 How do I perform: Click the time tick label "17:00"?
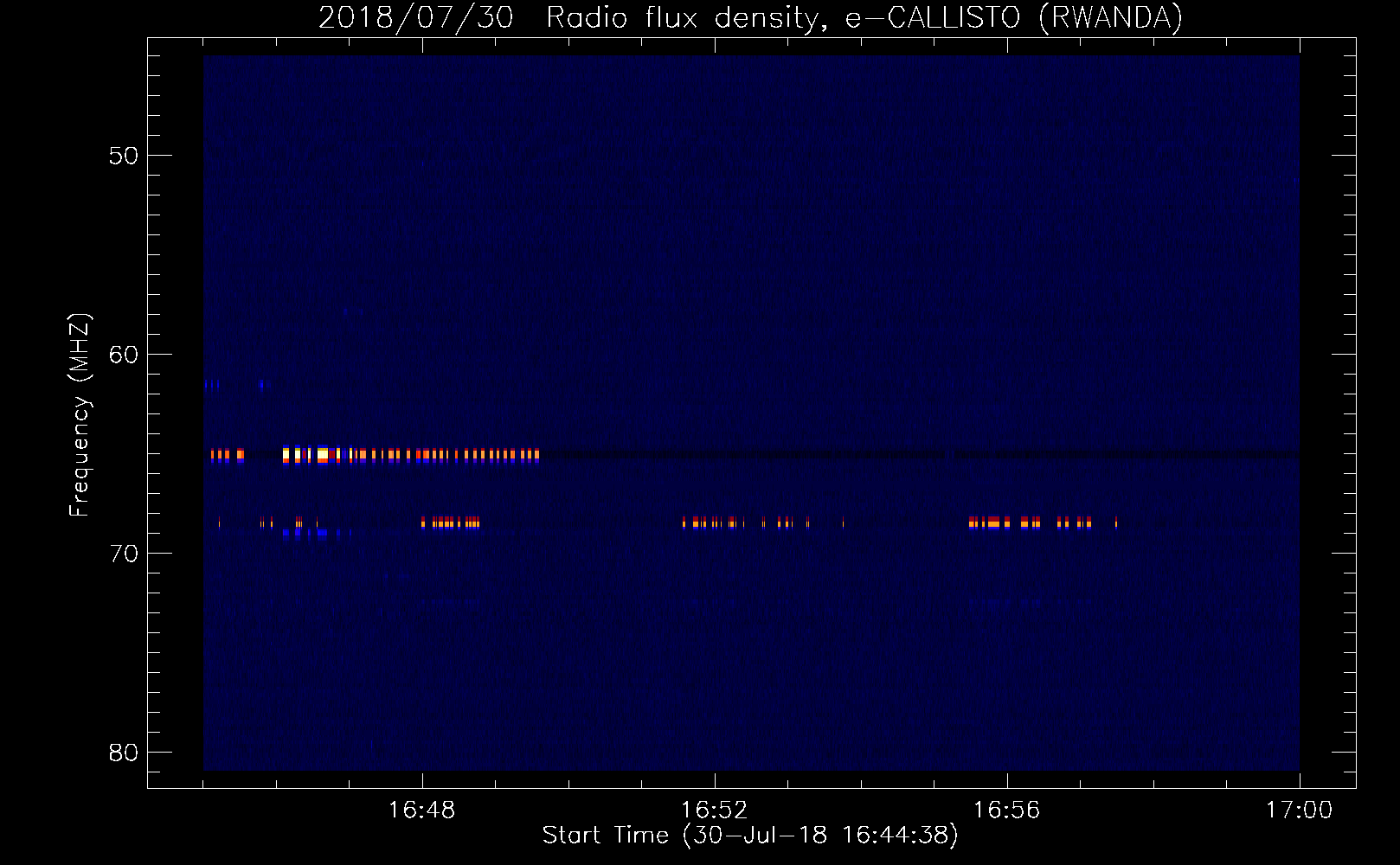point(1300,811)
